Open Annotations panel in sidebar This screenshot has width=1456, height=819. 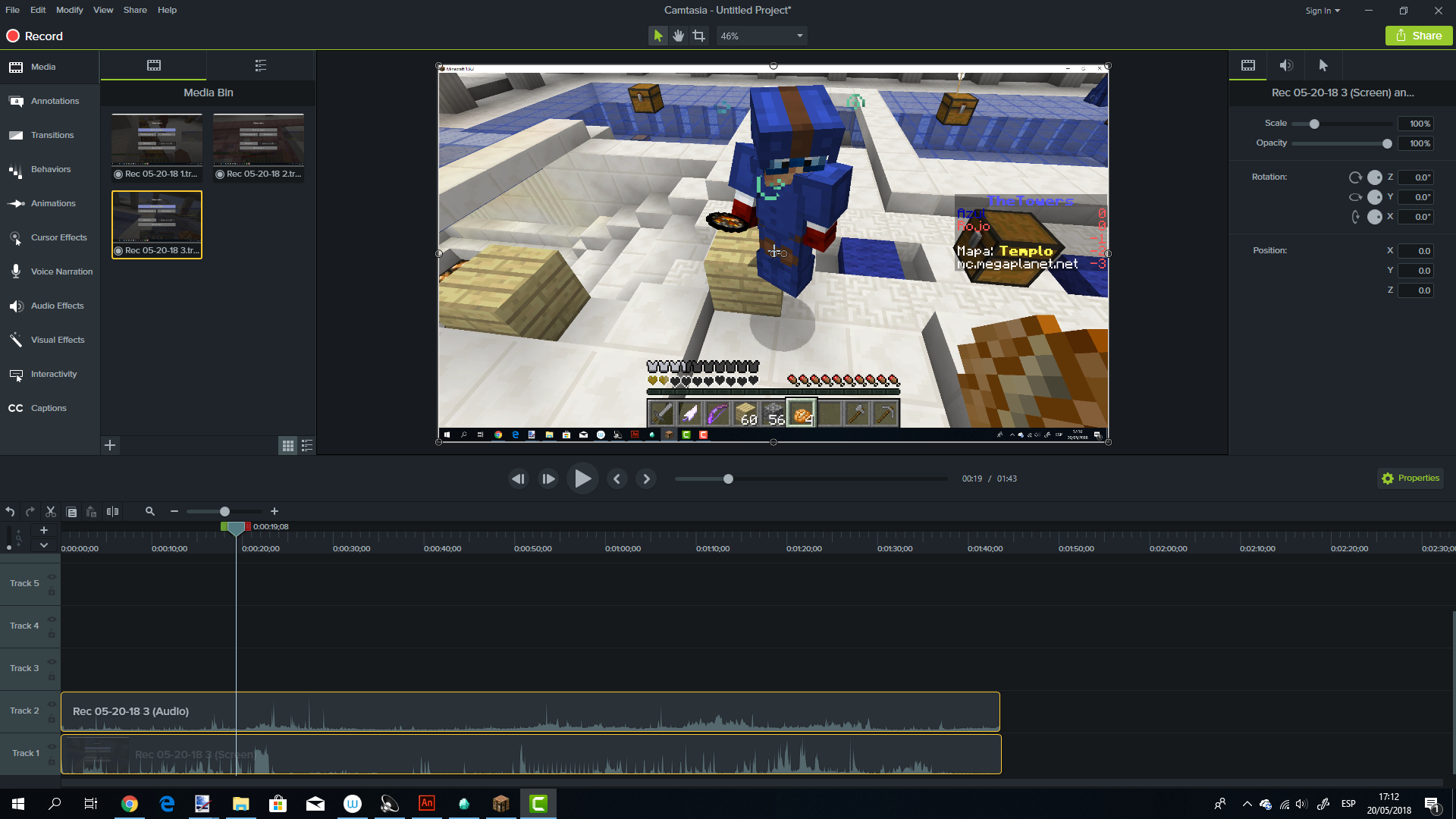49,101
